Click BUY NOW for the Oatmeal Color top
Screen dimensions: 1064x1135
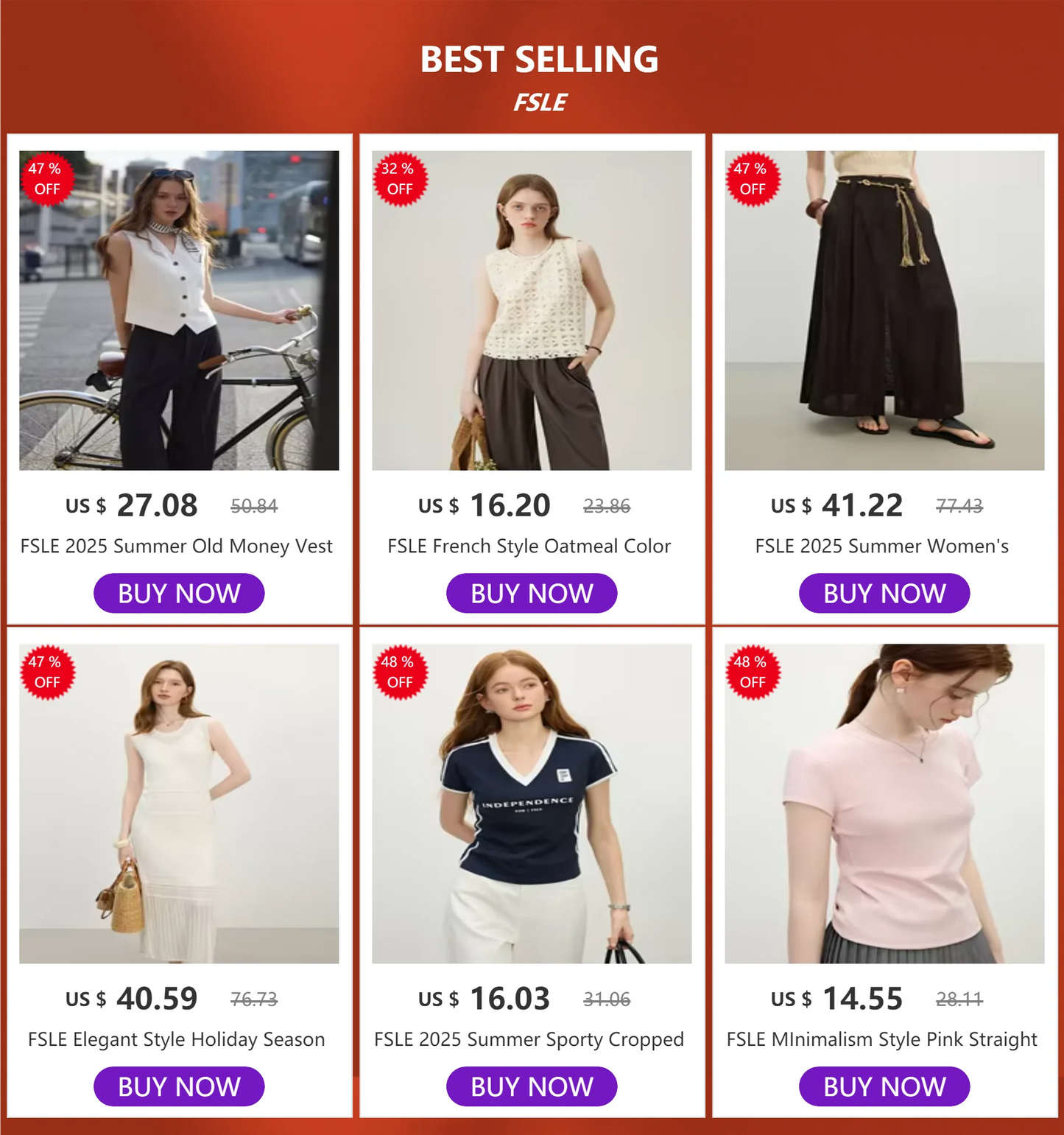pyautogui.click(x=531, y=593)
